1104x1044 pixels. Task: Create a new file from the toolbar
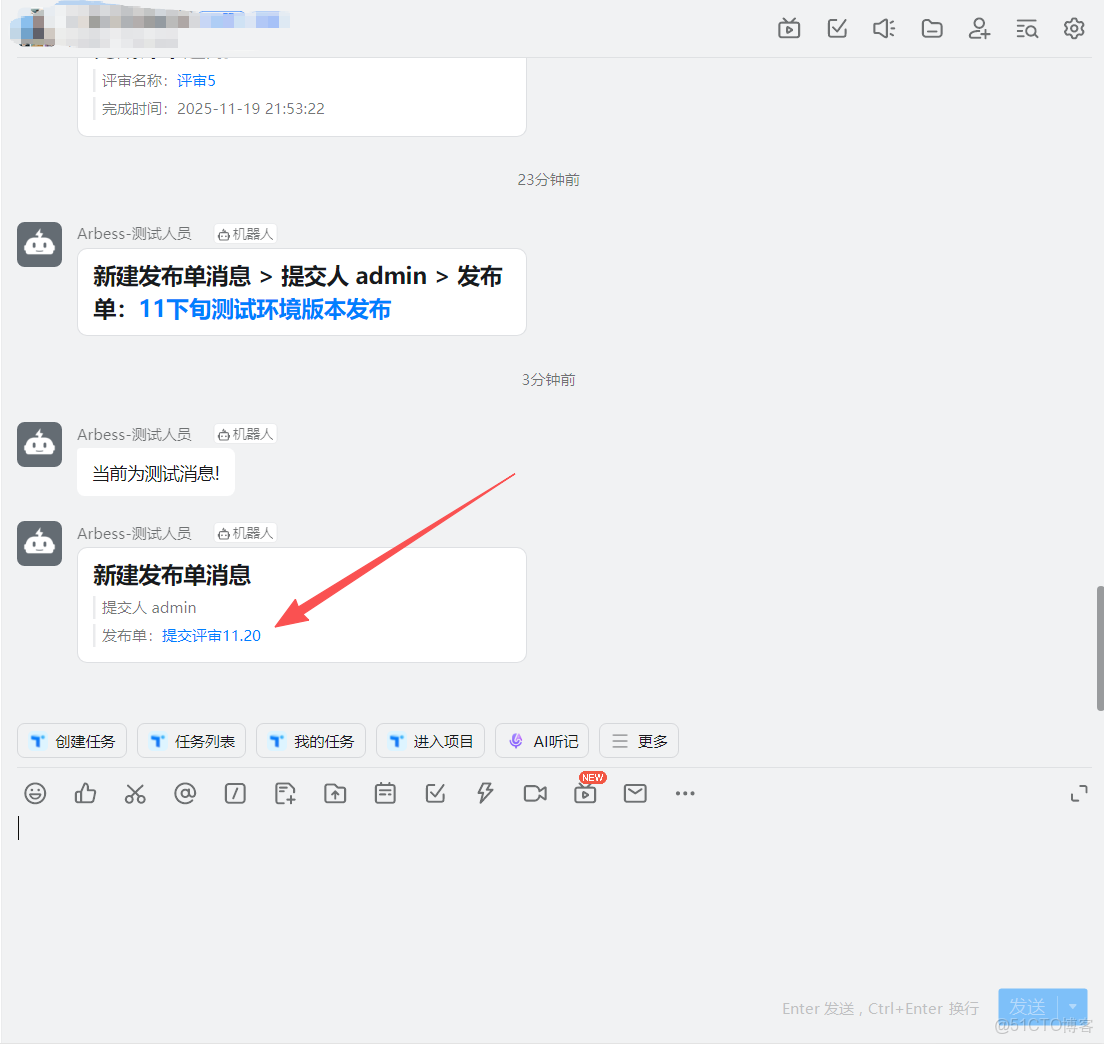point(285,793)
